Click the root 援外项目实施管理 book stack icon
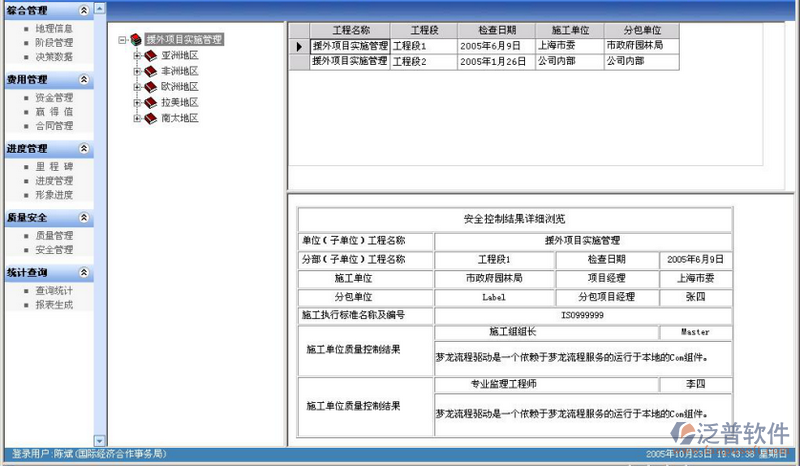The height and width of the screenshot is (466, 800). 136,40
